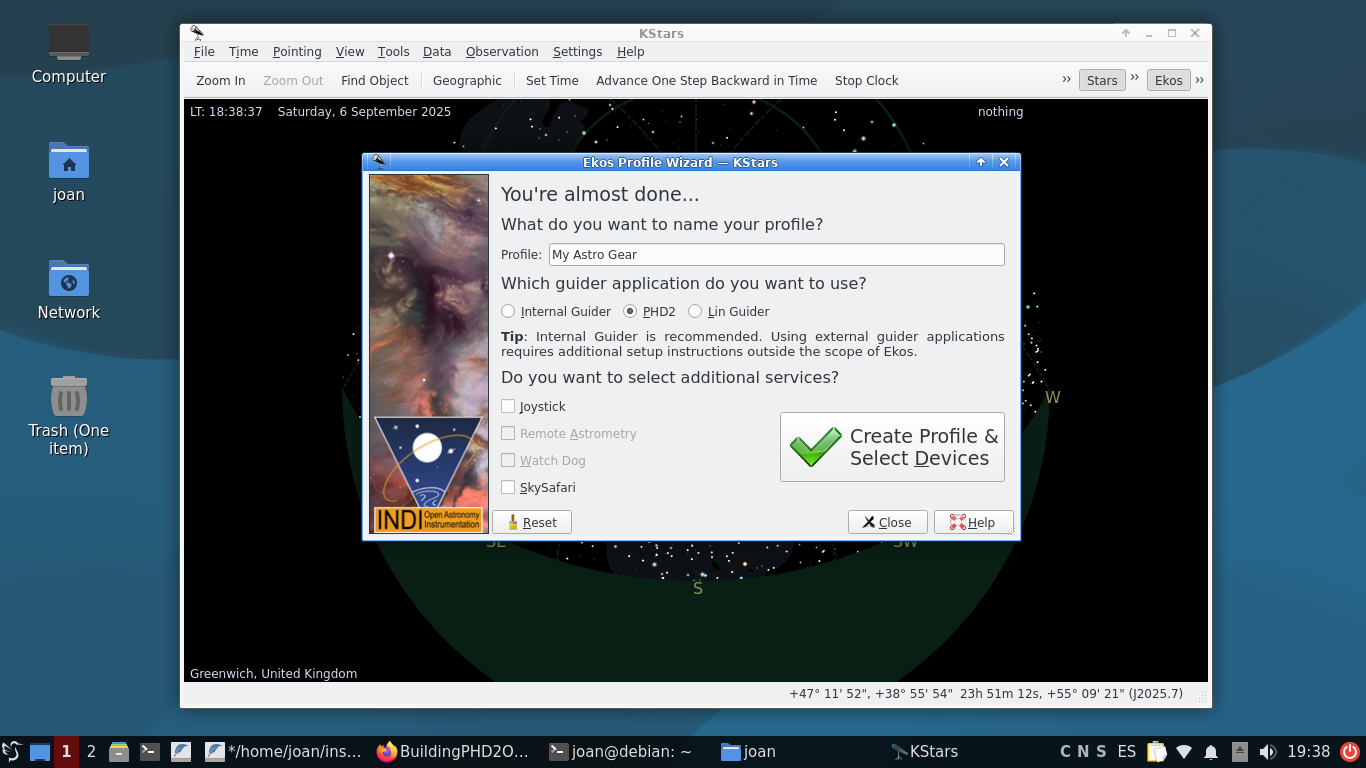
Task: Click the notification bell tray icon
Action: (1211, 752)
